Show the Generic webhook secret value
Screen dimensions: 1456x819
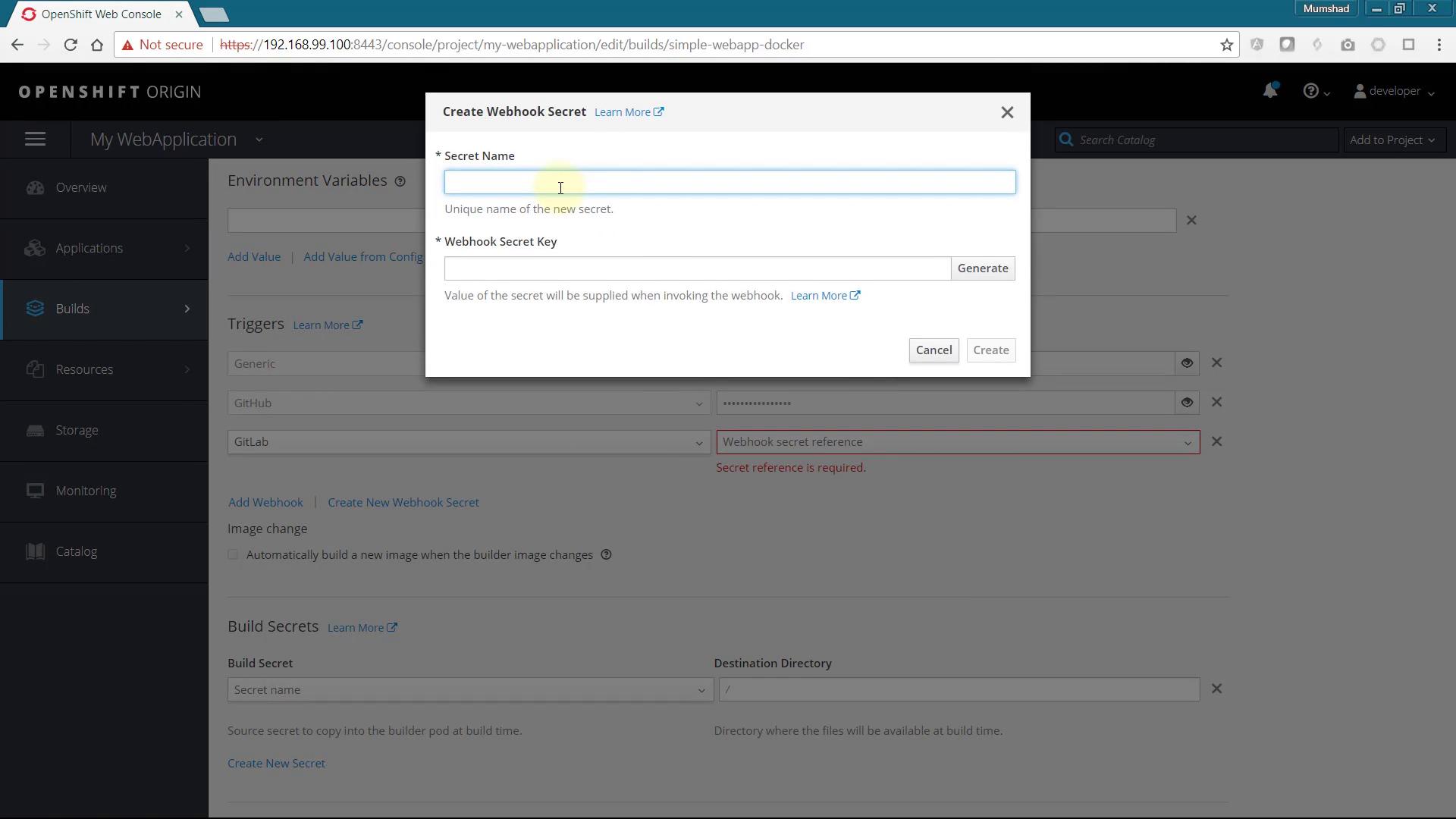pyautogui.click(x=1187, y=363)
